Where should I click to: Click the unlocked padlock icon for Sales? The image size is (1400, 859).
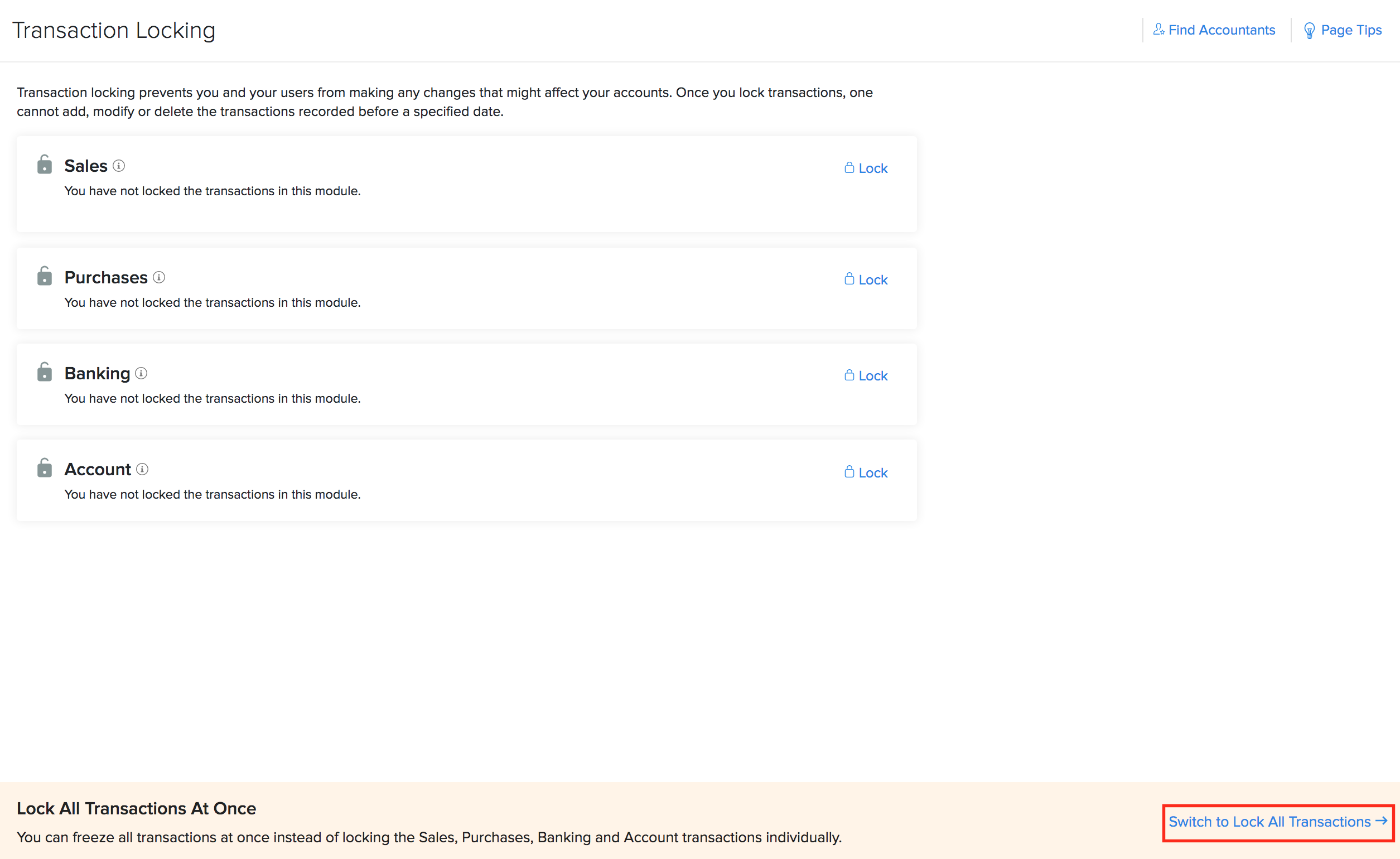pos(44,165)
